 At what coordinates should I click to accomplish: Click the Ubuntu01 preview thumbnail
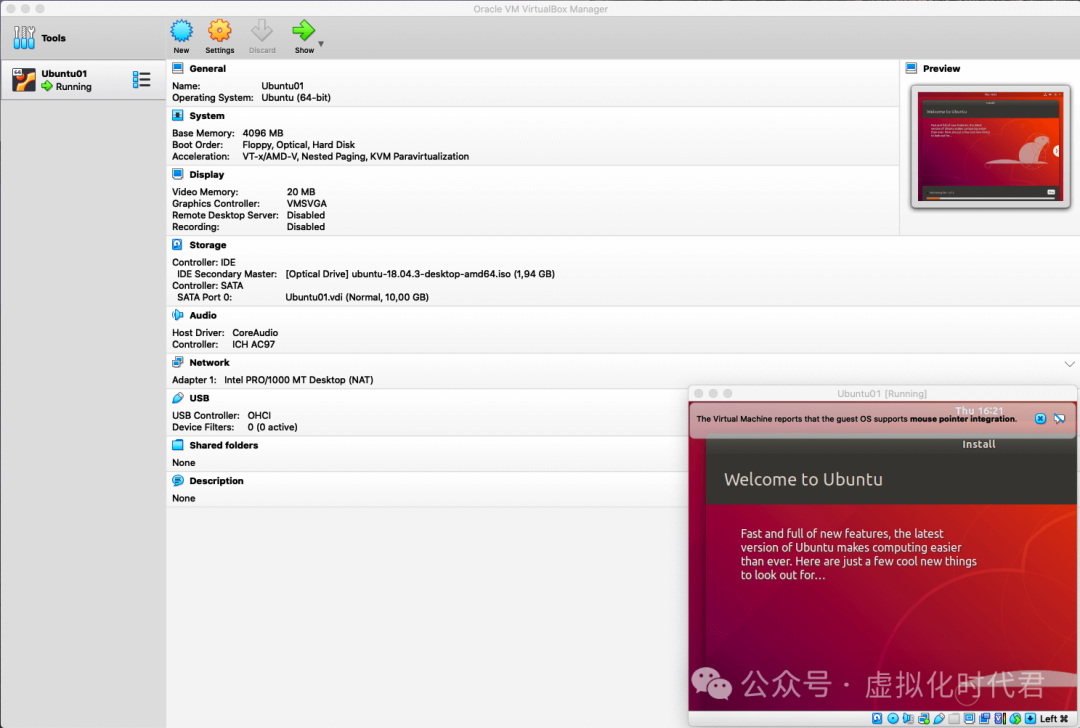point(990,147)
